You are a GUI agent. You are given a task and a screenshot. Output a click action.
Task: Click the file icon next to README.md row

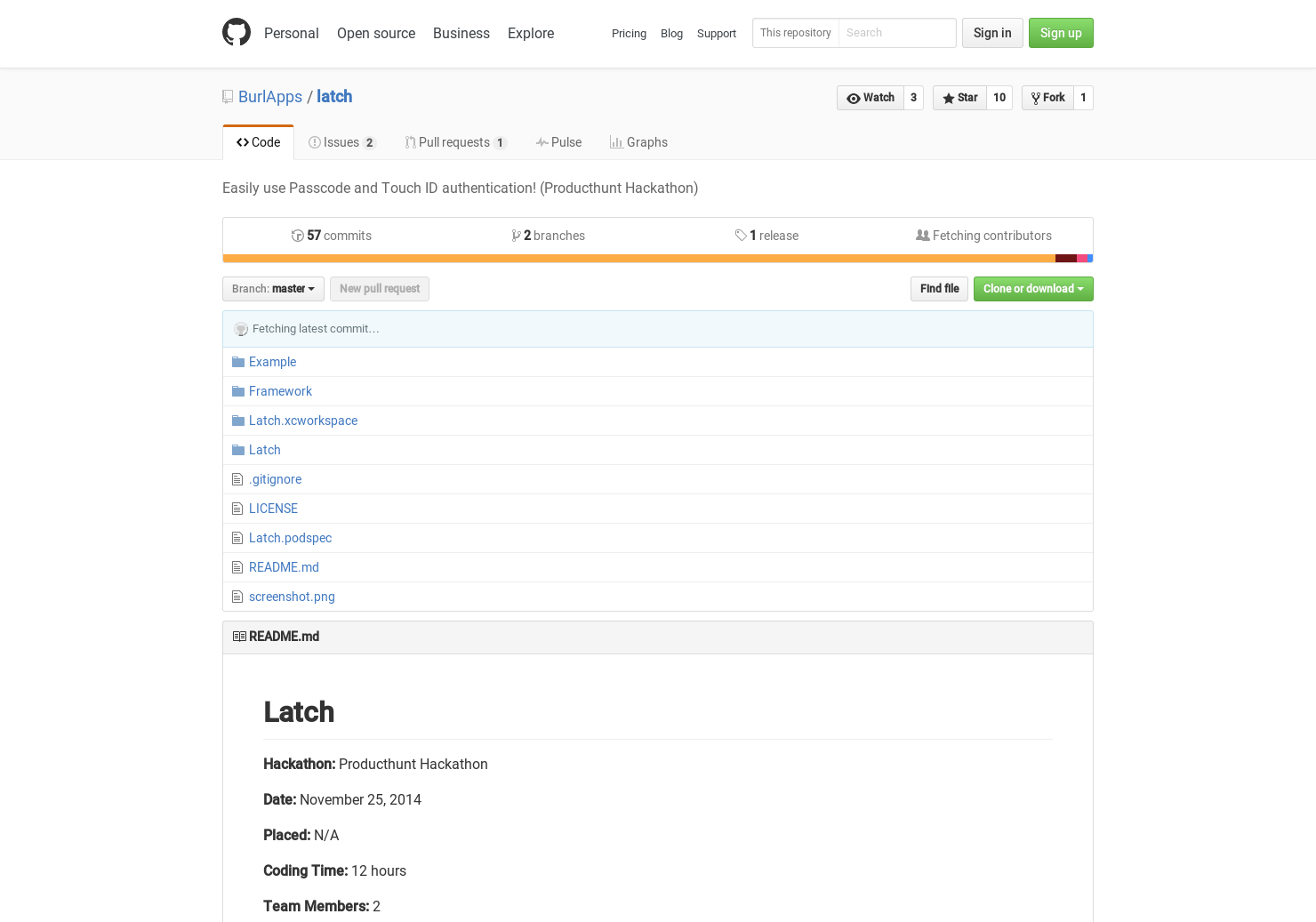click(x=237, y=567)
